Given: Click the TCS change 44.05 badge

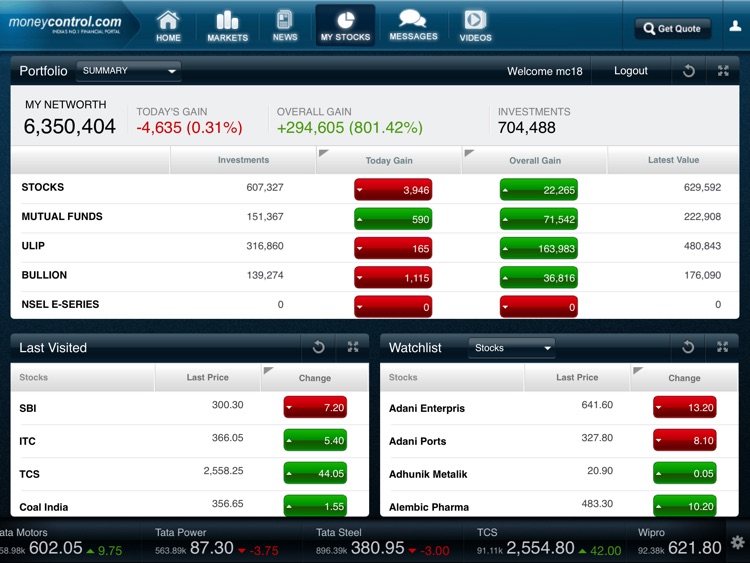Looking at the screenshot, I should 315,473.
